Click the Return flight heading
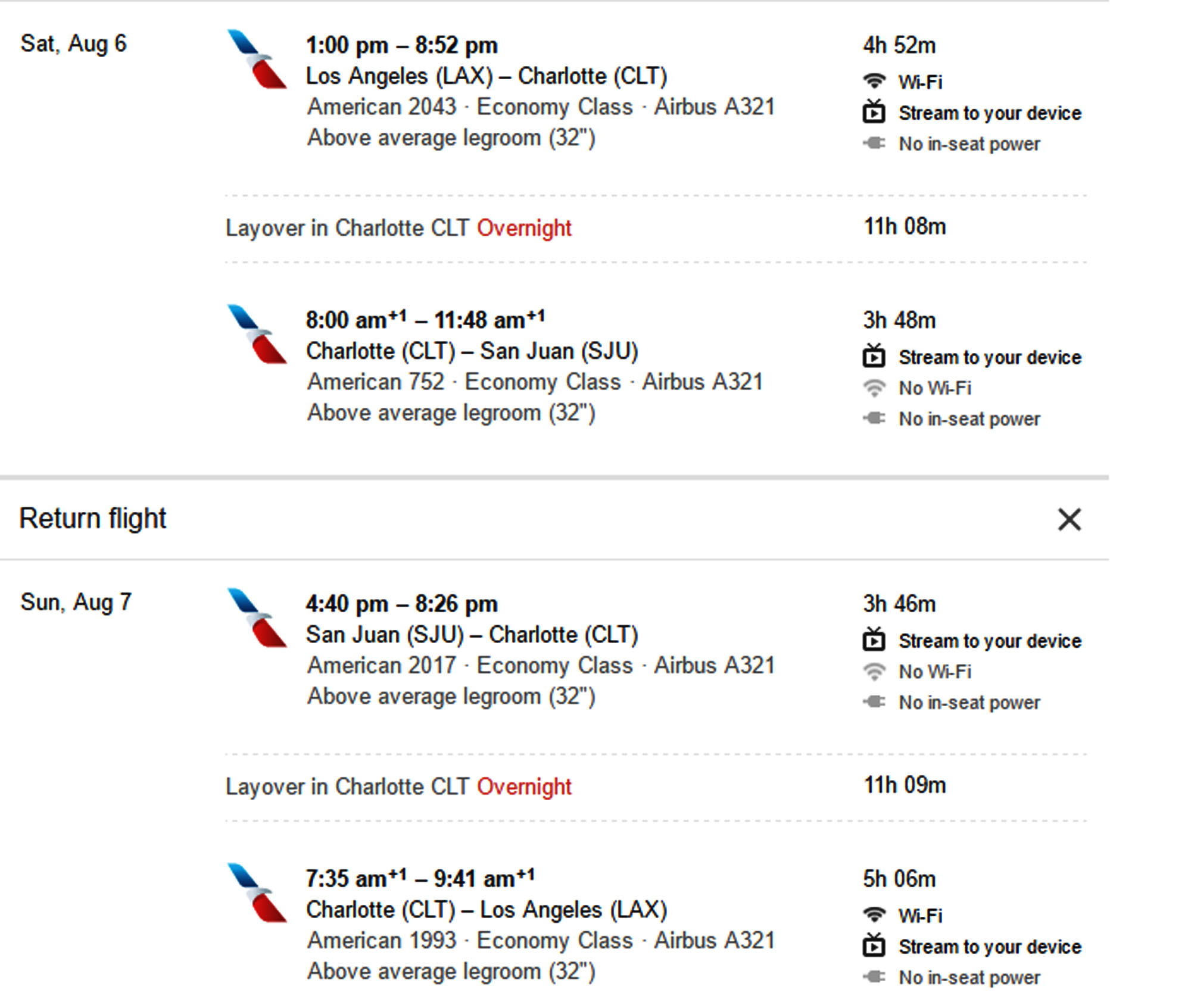This screenshot has height=1008, width=1191. (92, 518)
